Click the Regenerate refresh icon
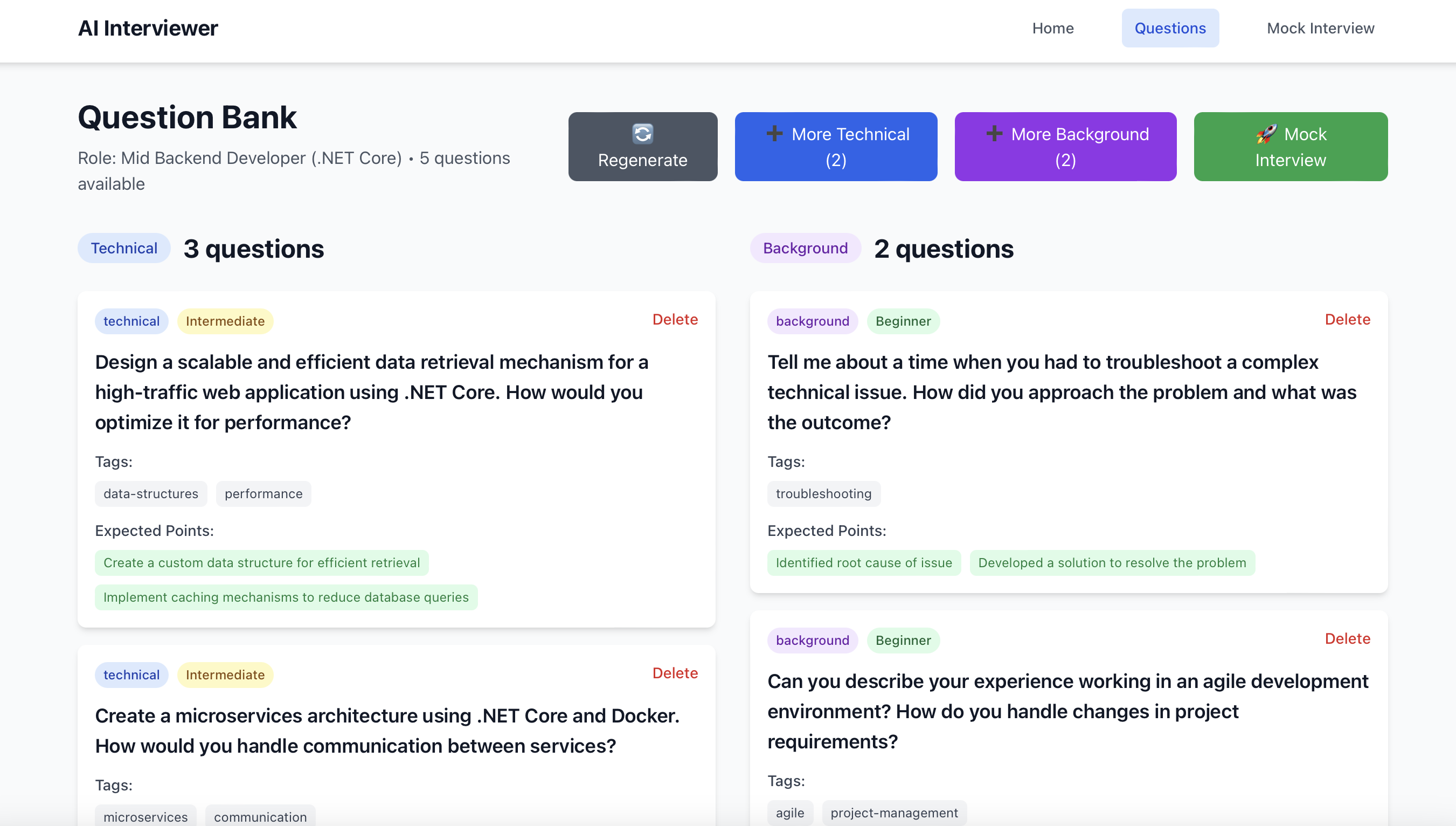Screen dimensions: 1456x826 tap(642, 134)
